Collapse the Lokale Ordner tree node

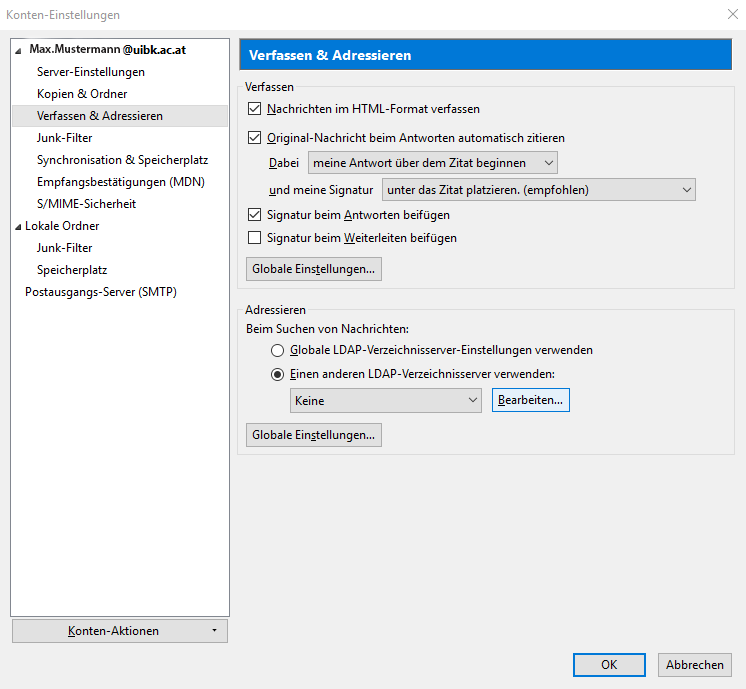pos(18,226)
